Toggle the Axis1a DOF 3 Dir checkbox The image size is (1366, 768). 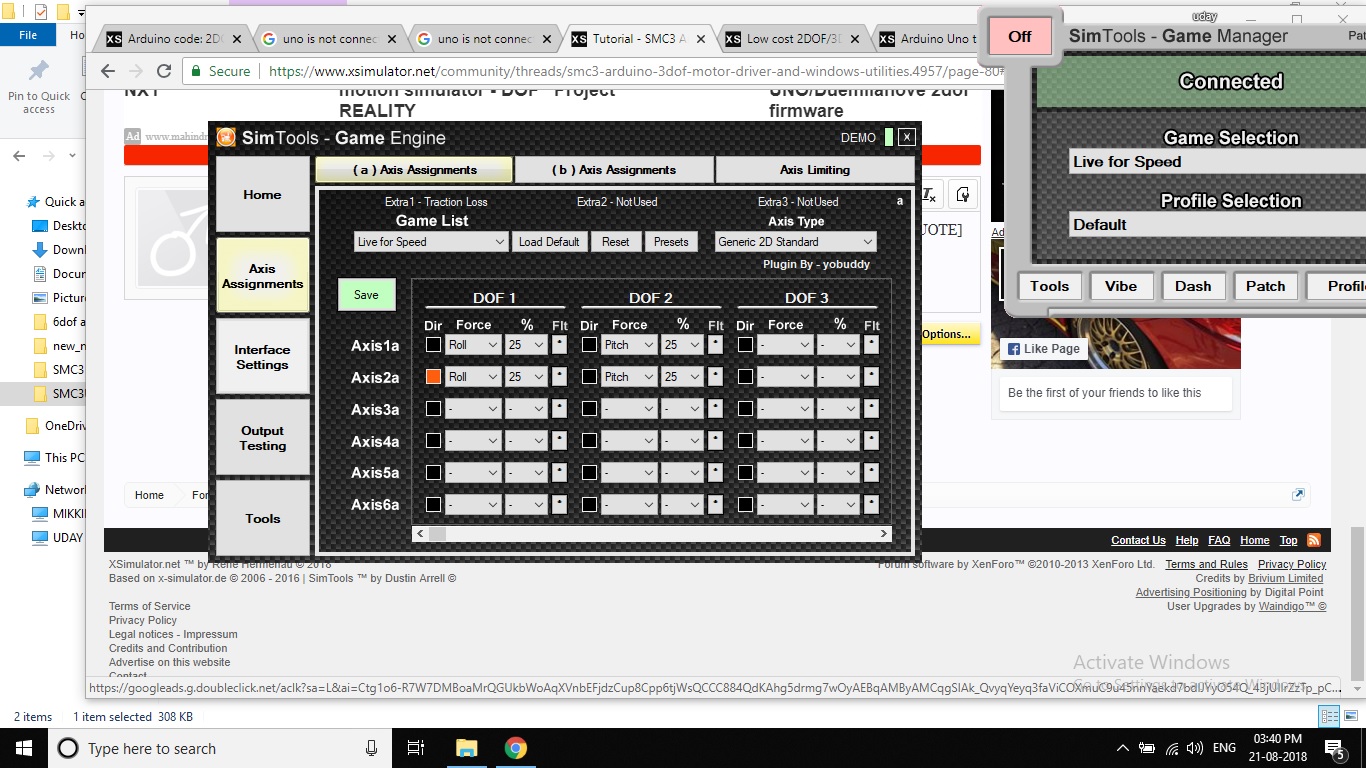[745, 345]
